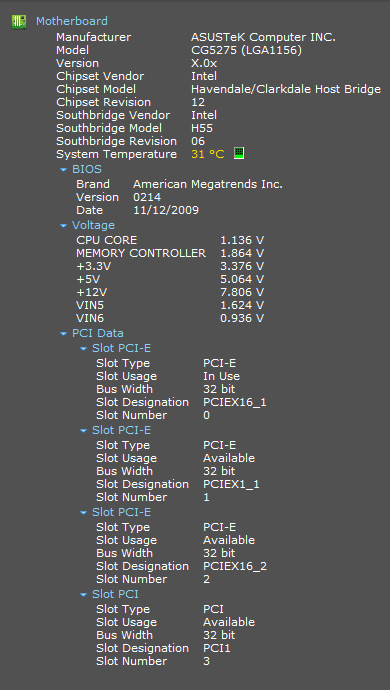Screen dimensions: 390x690
Task: Open the Motherboard heading link
Action: (x=72, y=21)
